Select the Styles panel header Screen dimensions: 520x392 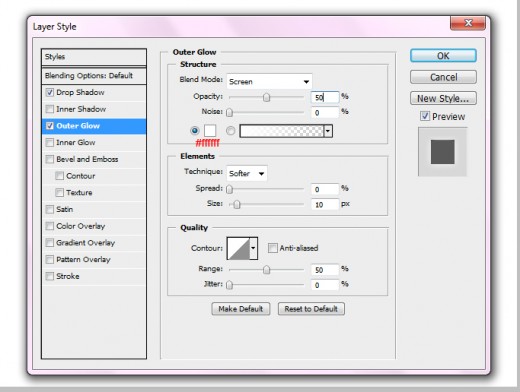pos(94,57)
